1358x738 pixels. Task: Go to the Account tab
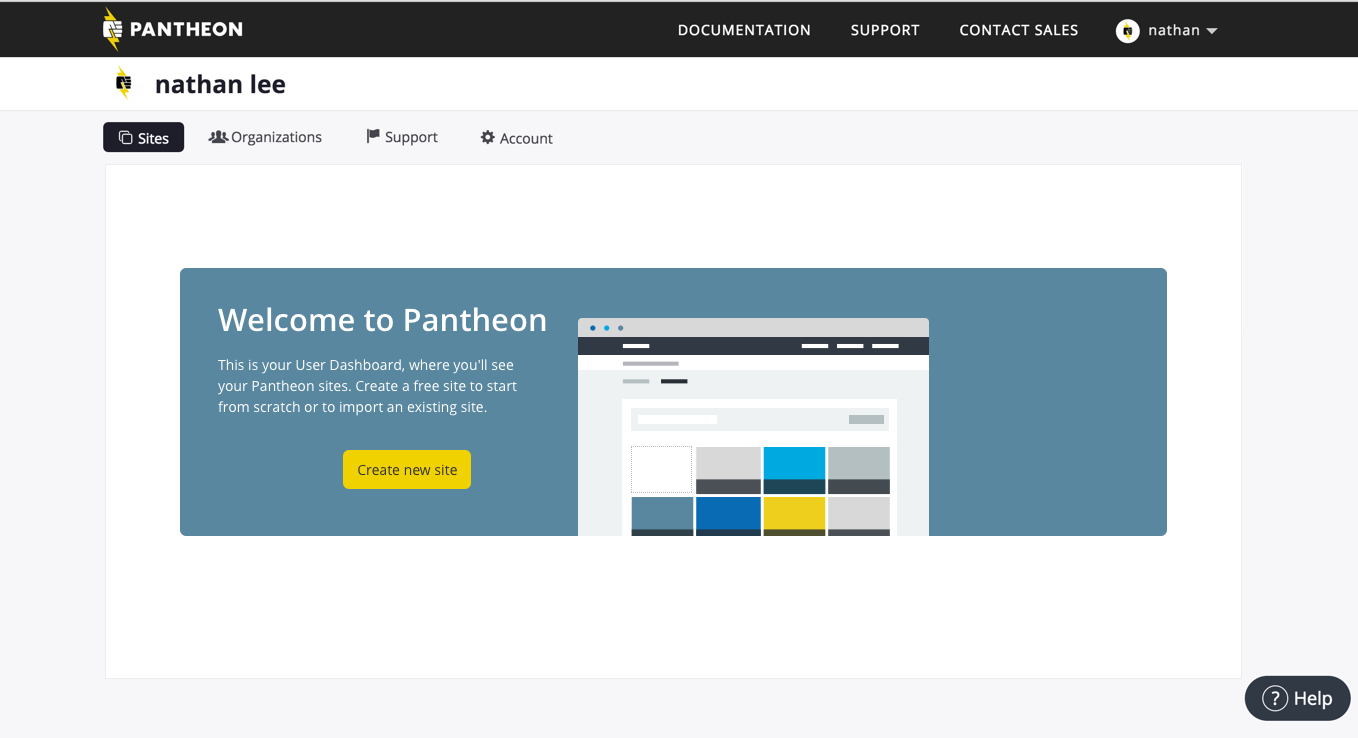click(516, 138)
